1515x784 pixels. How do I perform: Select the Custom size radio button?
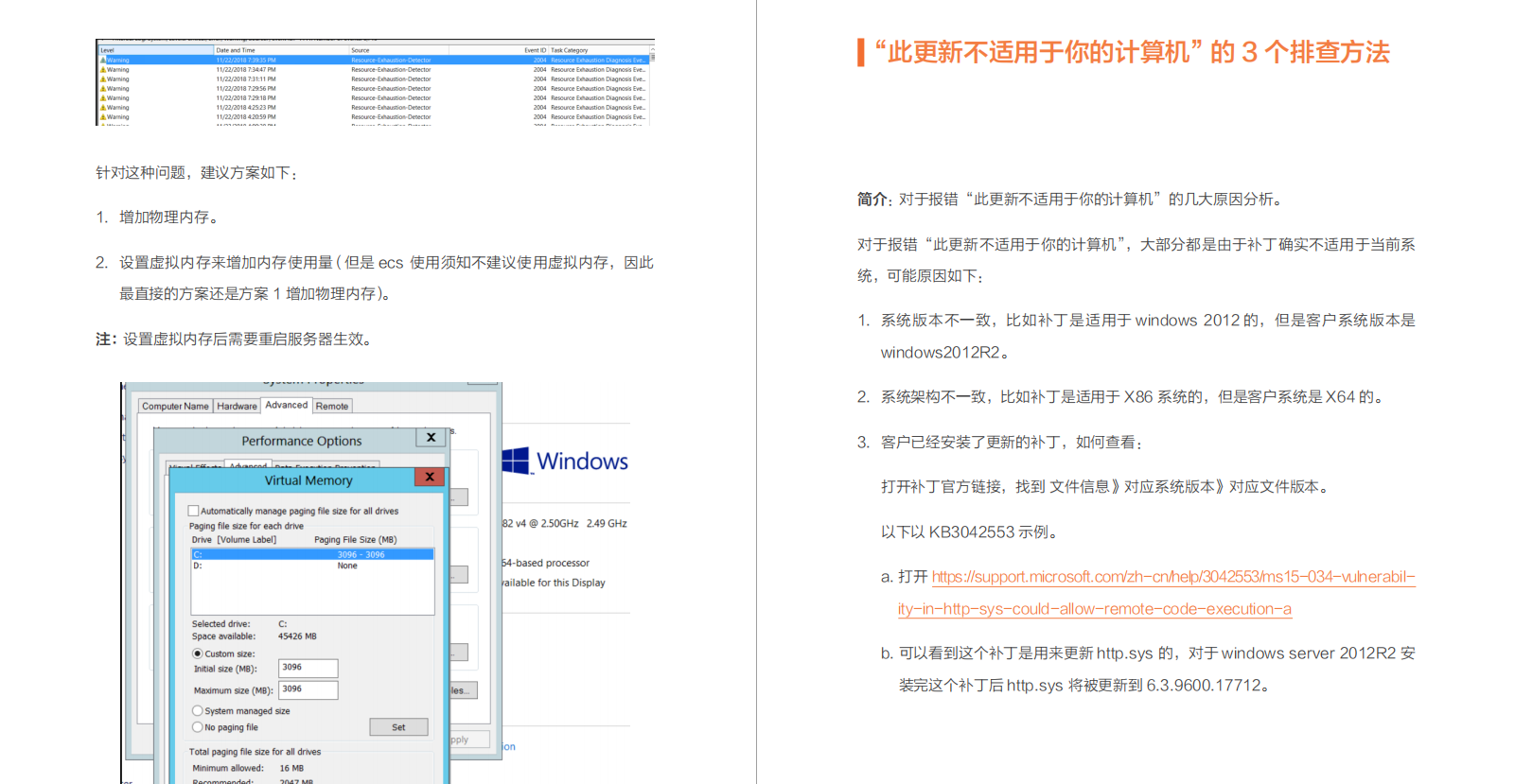(198, 653)
